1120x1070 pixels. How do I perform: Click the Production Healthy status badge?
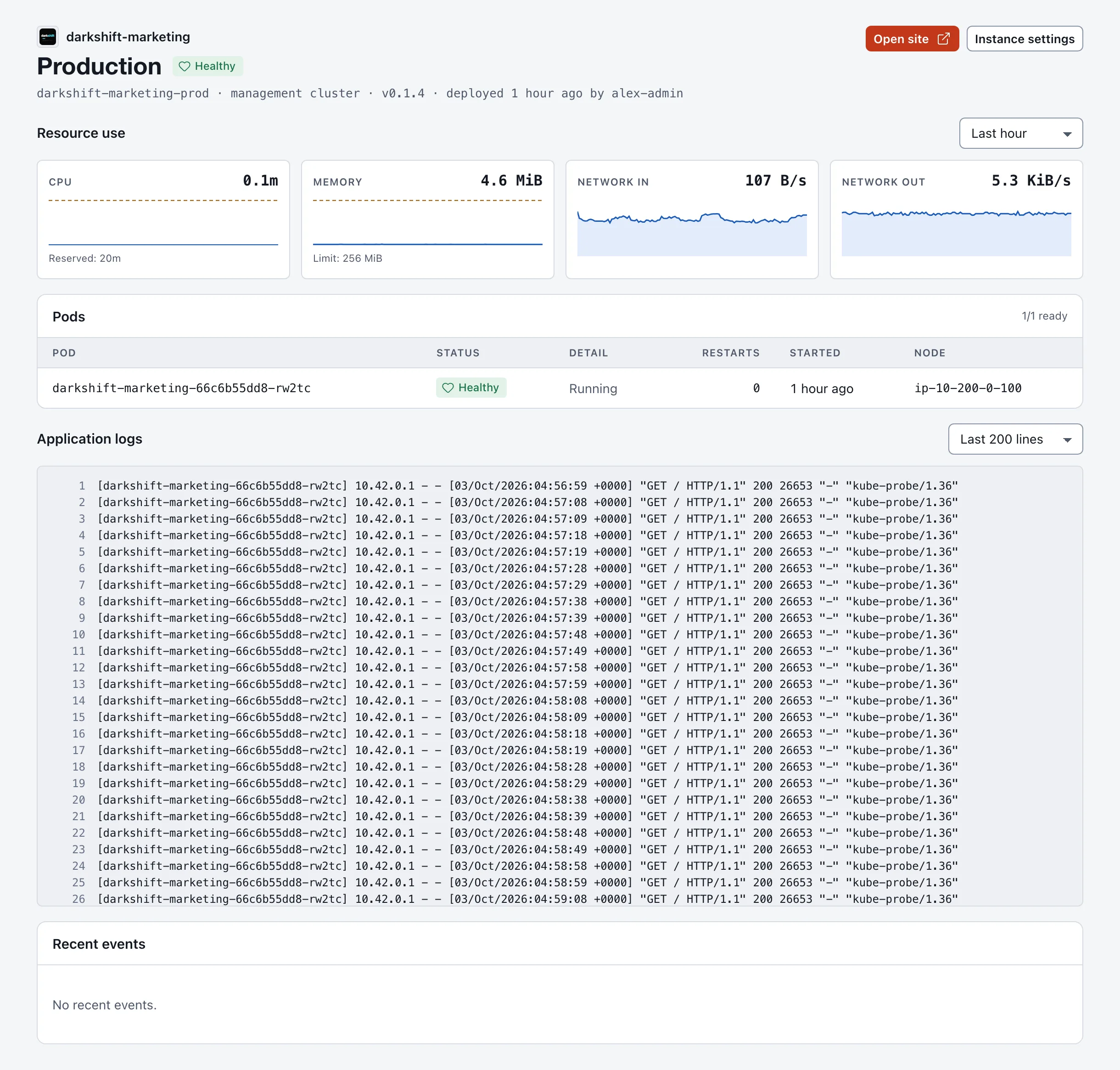[207, 66]
